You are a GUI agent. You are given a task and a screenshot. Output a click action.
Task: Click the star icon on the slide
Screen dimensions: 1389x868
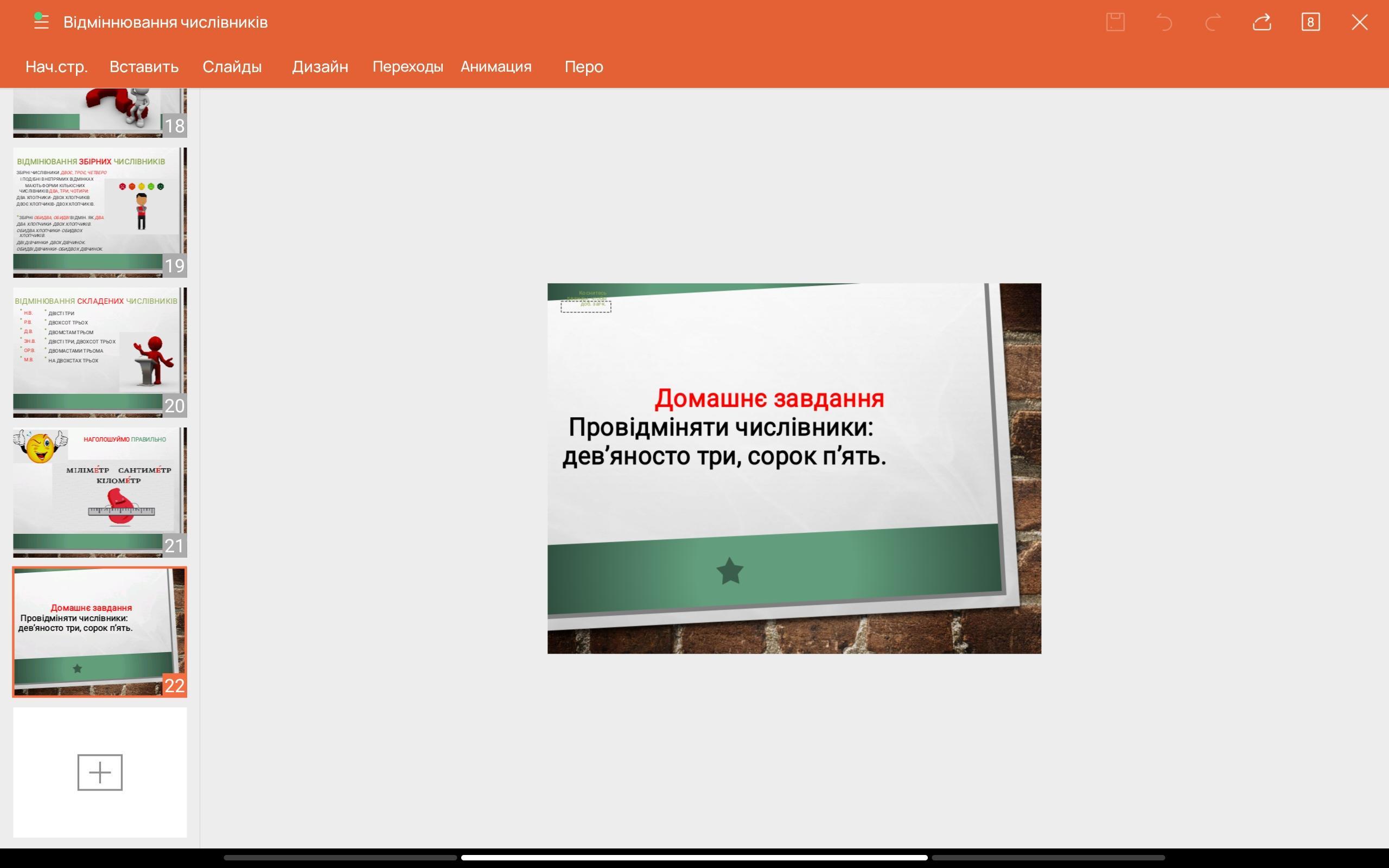(730, 571)
